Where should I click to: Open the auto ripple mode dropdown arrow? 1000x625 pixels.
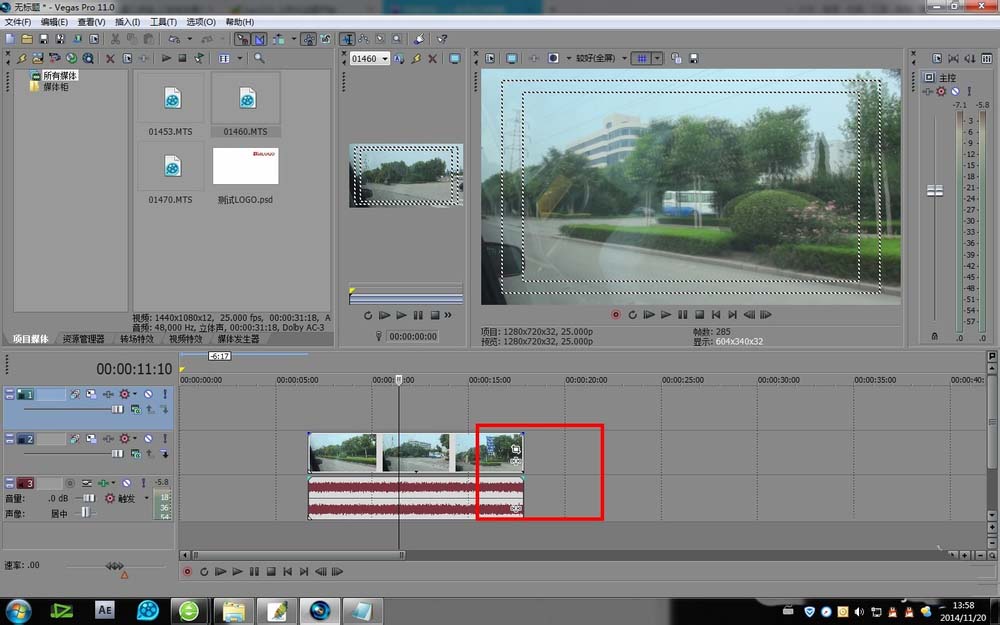(293, 39)
